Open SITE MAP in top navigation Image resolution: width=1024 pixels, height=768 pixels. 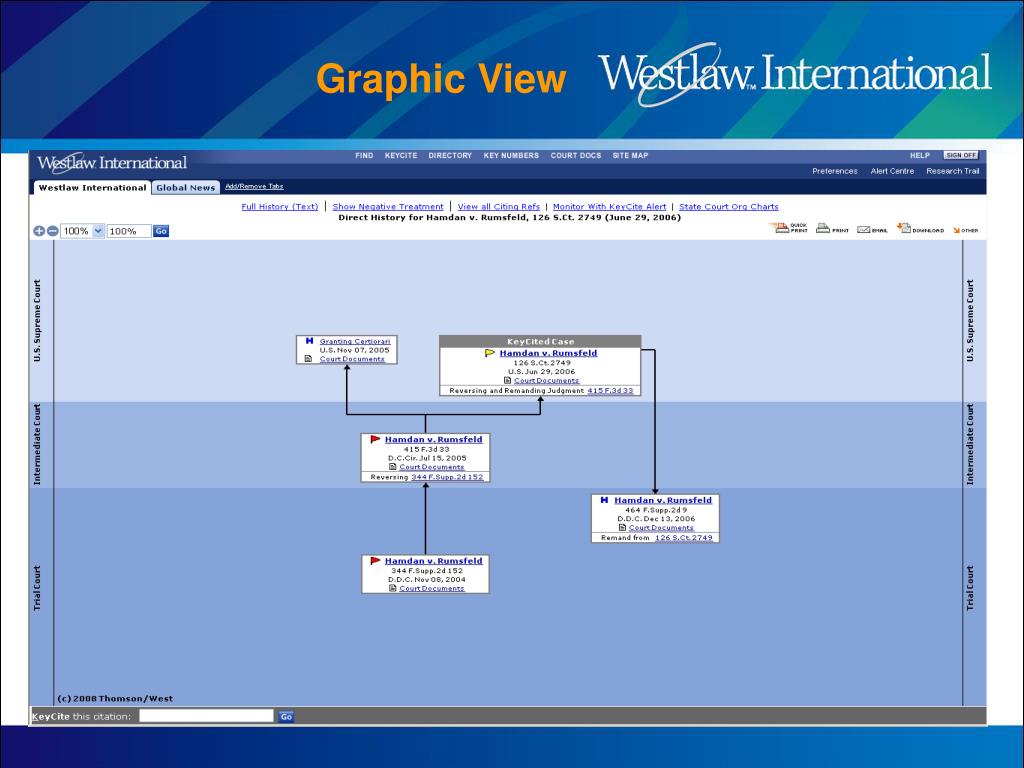630,155
